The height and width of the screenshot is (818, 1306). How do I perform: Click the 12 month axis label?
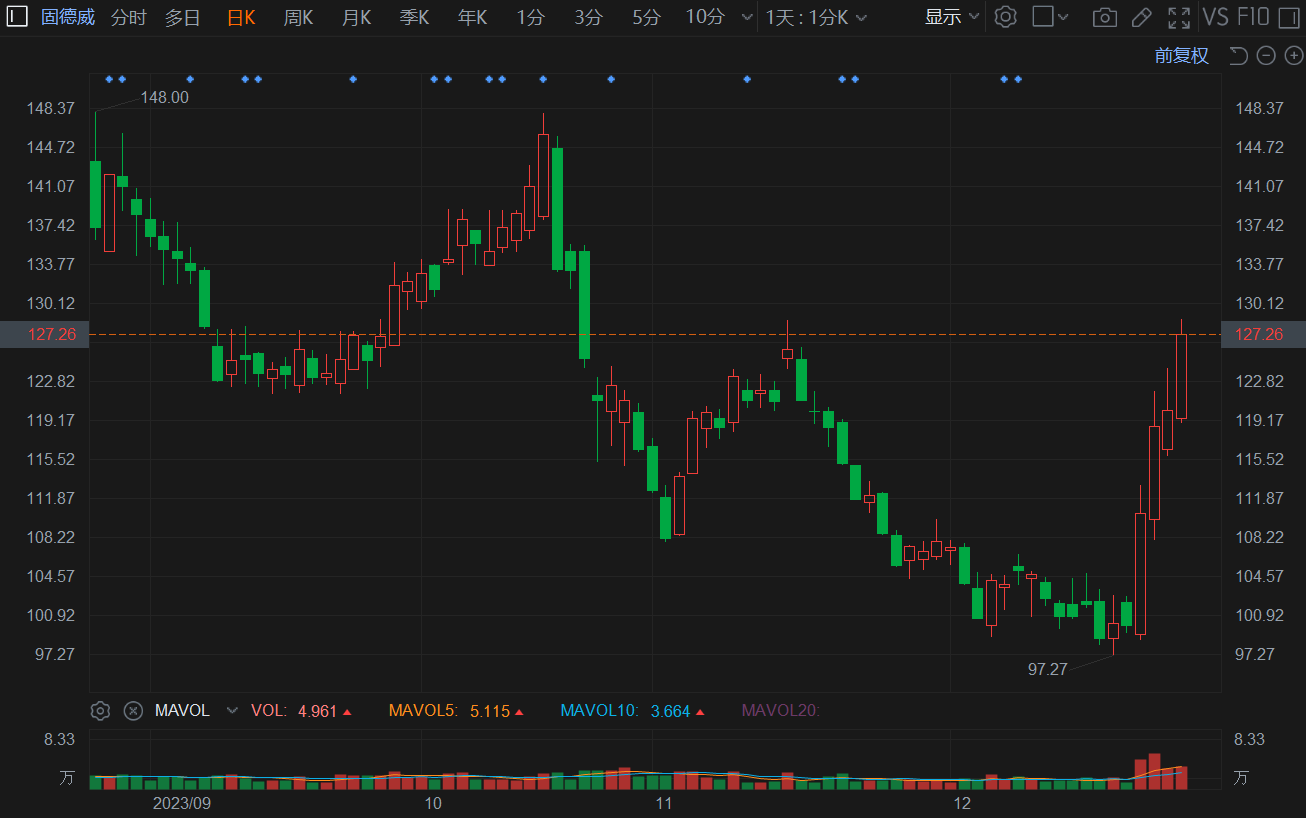(962, 803)
